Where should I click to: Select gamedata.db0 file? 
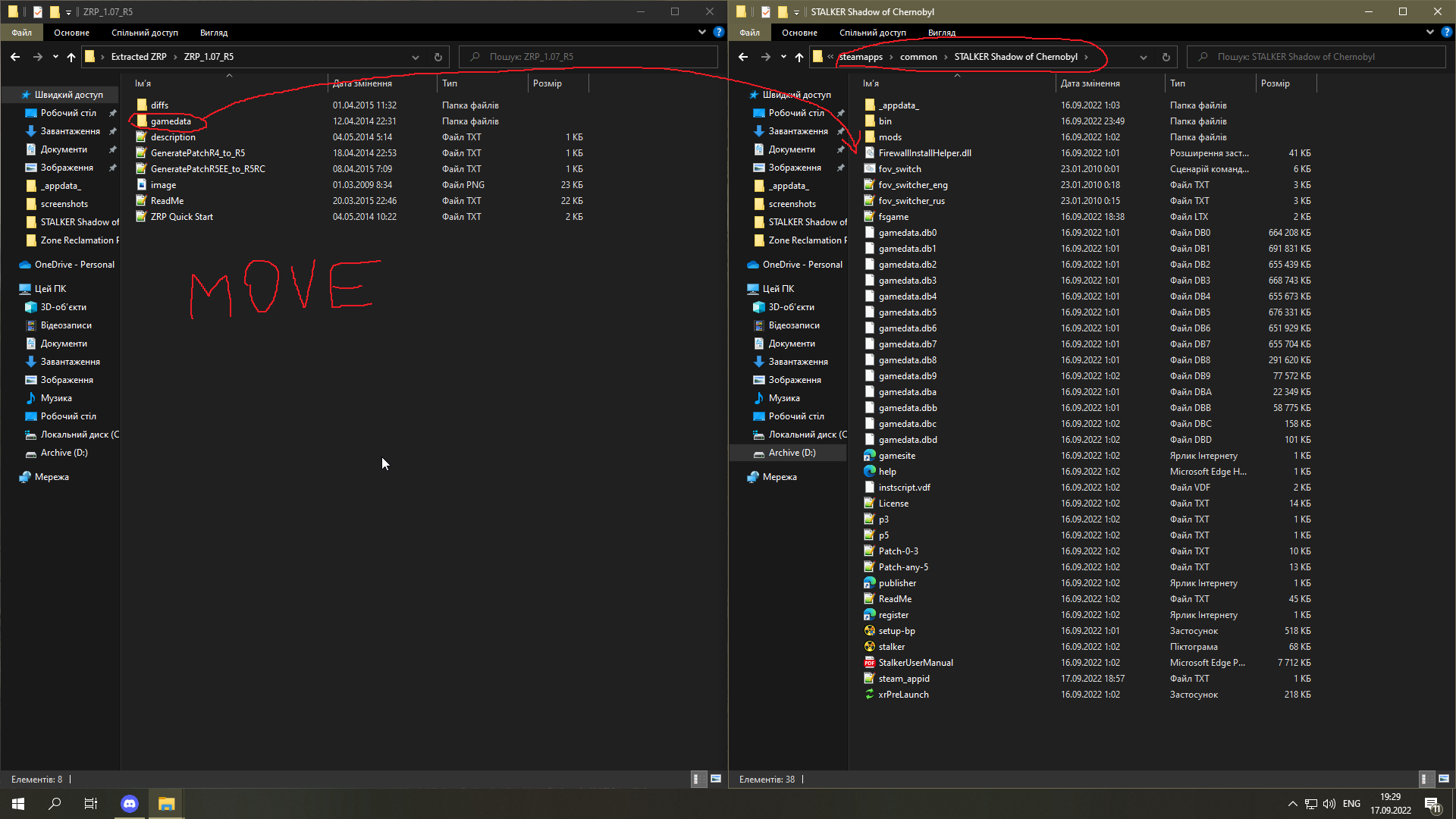pos(907,233)
